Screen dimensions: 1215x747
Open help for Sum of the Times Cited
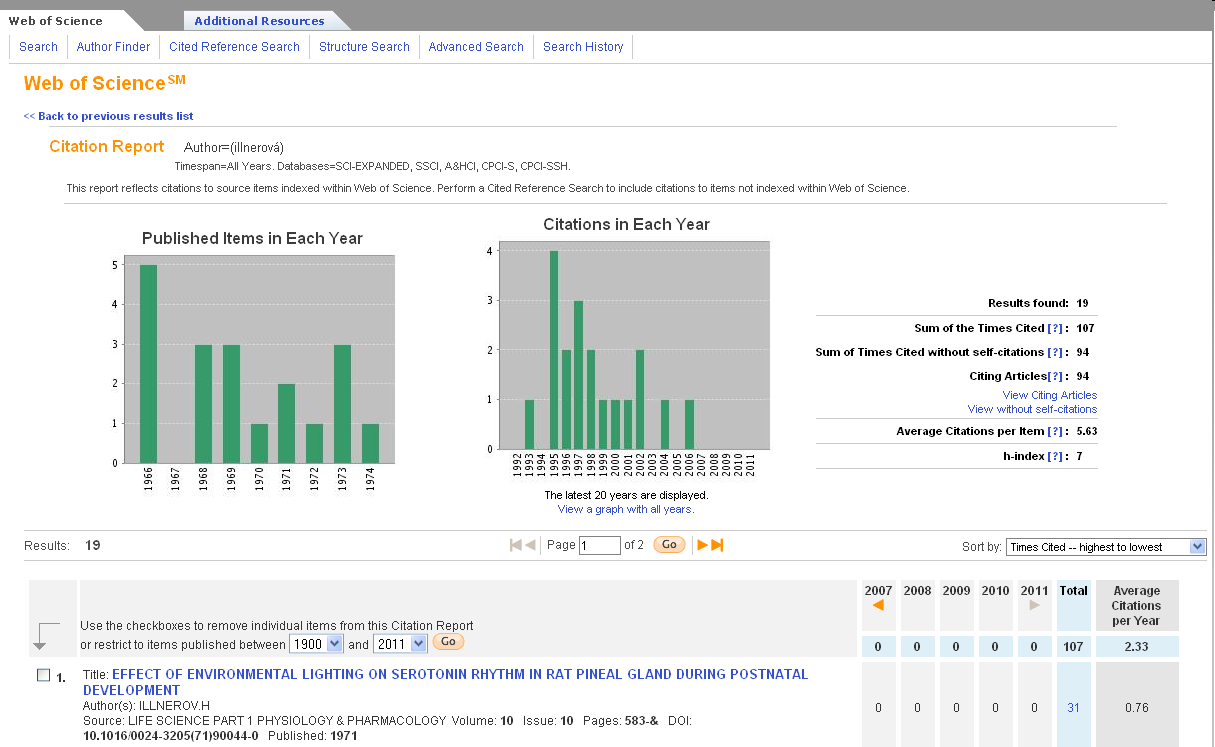1055,328
